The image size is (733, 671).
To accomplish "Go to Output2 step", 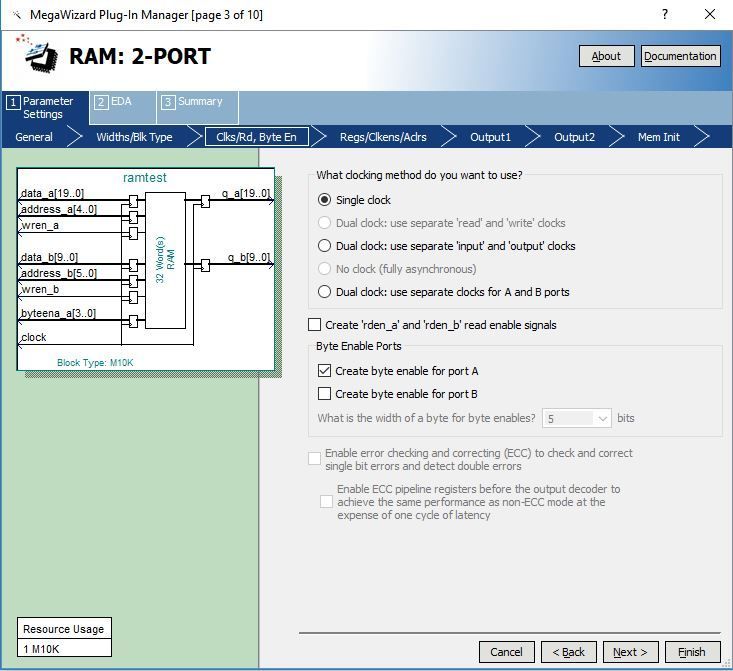I will point(575,137).
